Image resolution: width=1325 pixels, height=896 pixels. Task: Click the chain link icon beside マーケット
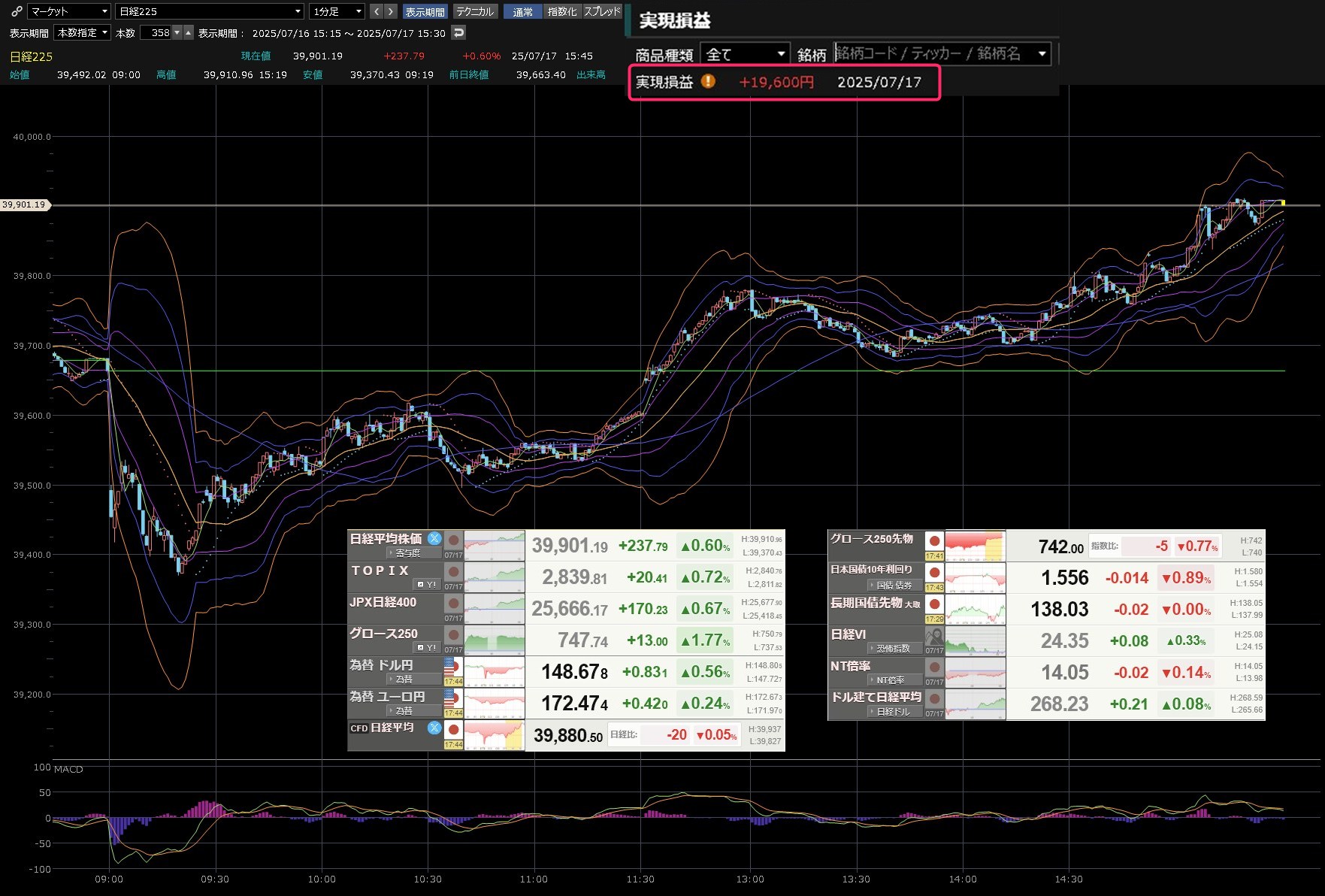pyautogui.click(x=17, y=11)
